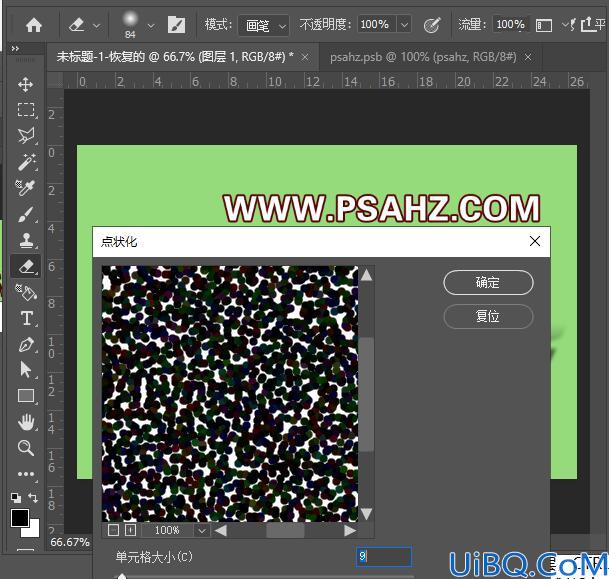Open the Eraser tool preset picker
The height and width of the screenshot is (579, 609).
(96, 26)
